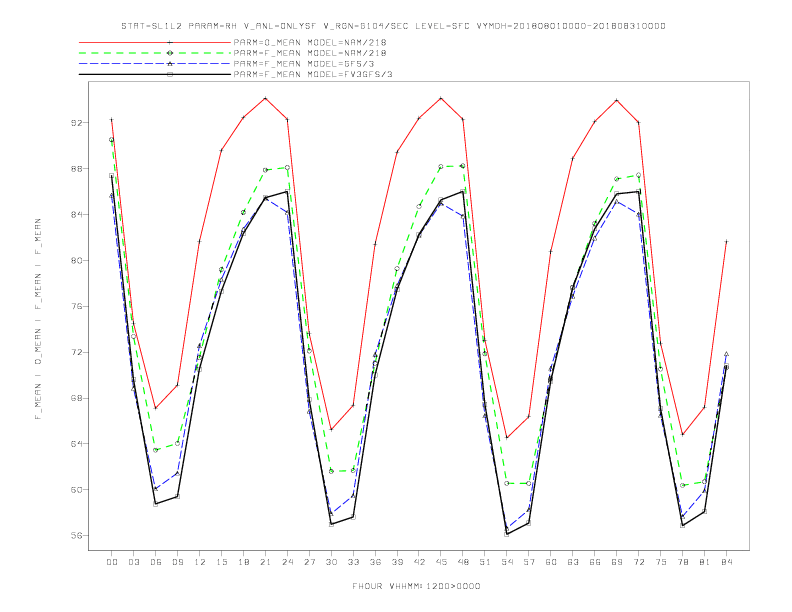Click y-axis tick label 88
This screenshot has width=792, height=612.
coord(75,169)
